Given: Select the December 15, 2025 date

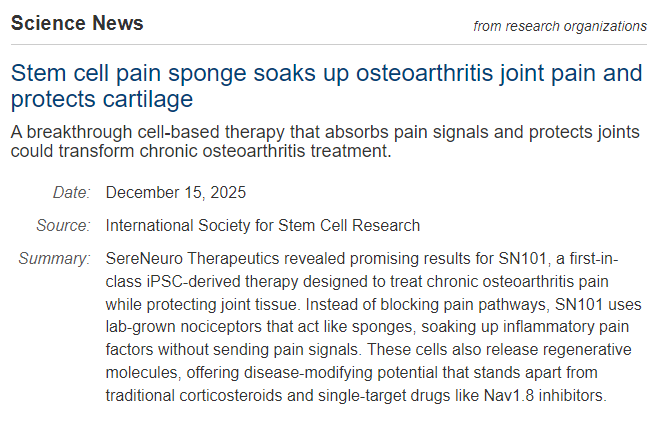Looking at the screenshot, I should pos(175,192).
